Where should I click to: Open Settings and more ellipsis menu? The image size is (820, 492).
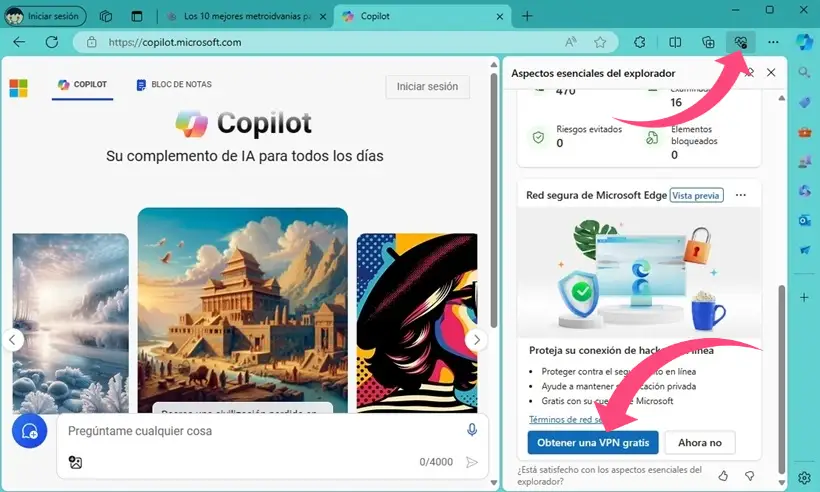point(773,42)
